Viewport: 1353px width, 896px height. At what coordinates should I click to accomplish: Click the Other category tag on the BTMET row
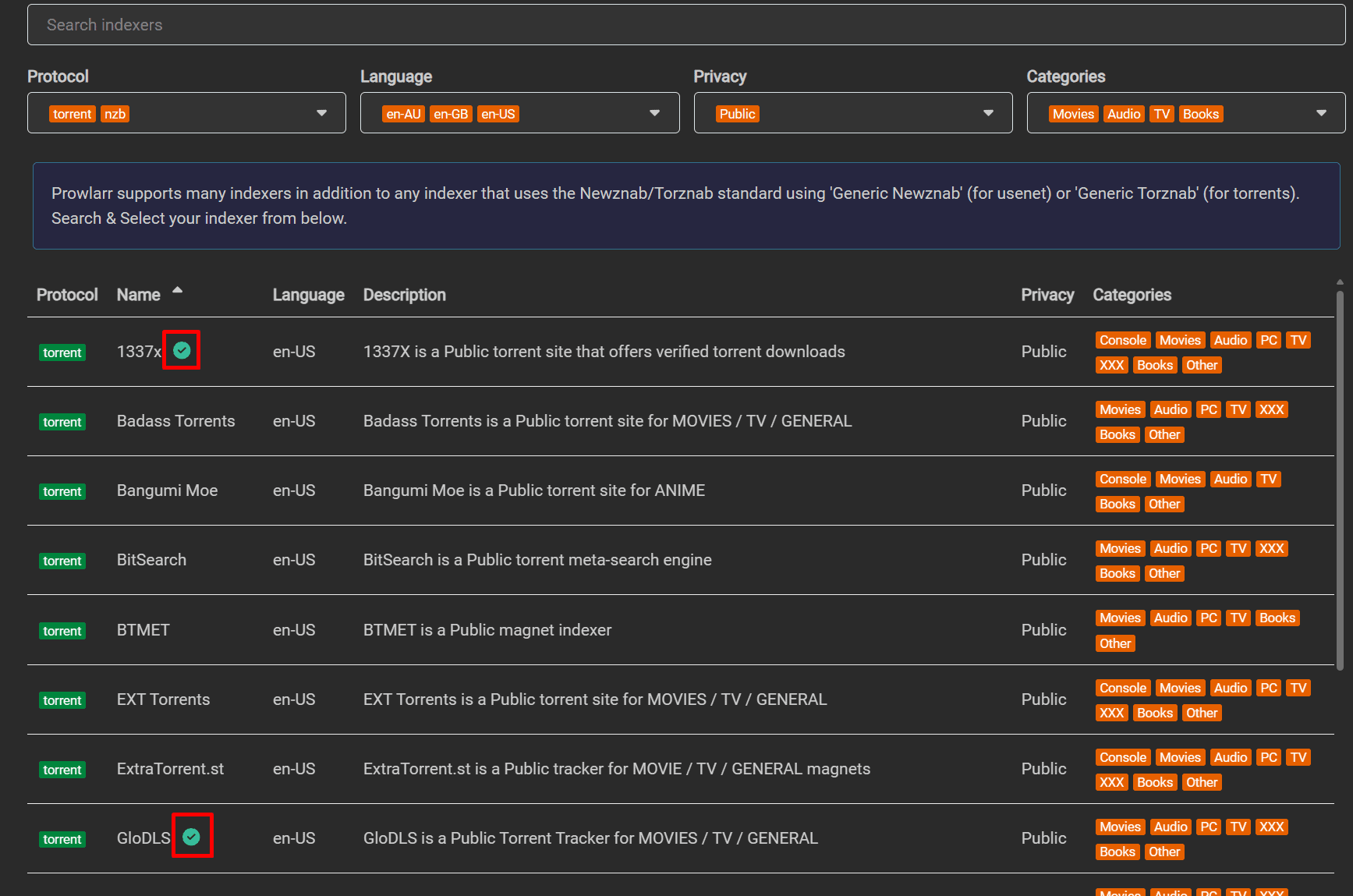1114,643
